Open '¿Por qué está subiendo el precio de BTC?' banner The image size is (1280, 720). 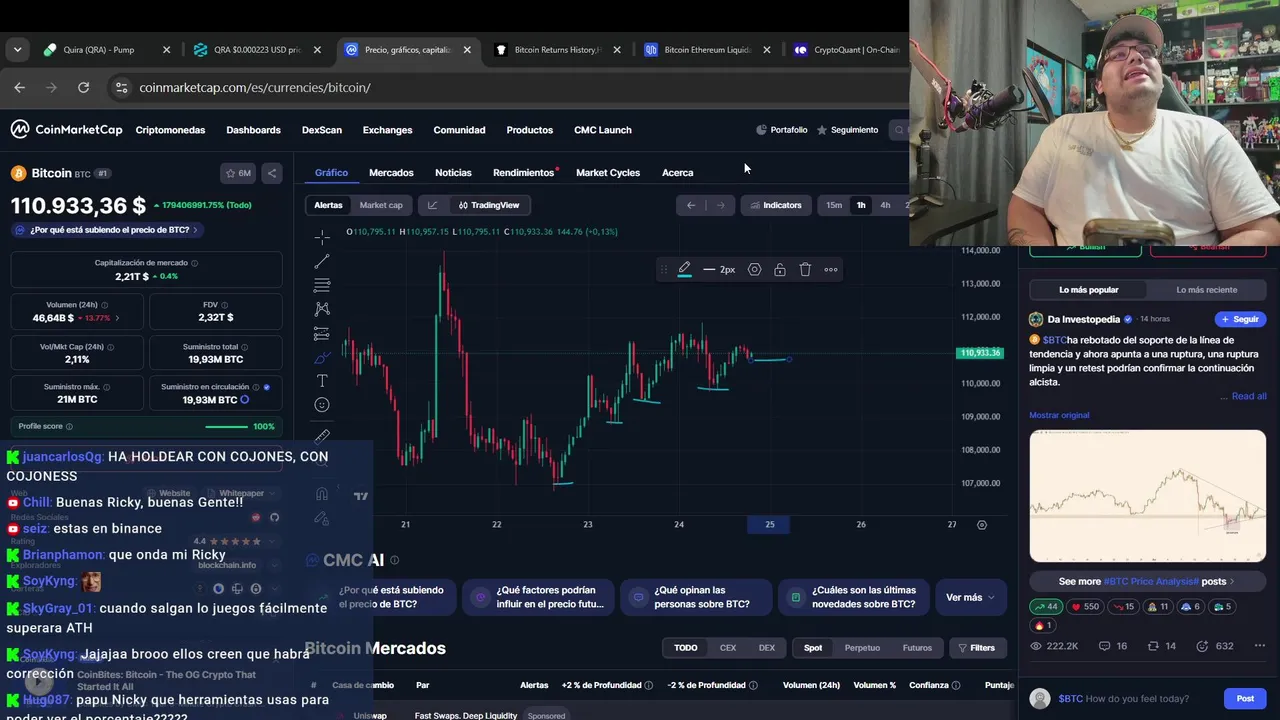click(x=108, y=230)
